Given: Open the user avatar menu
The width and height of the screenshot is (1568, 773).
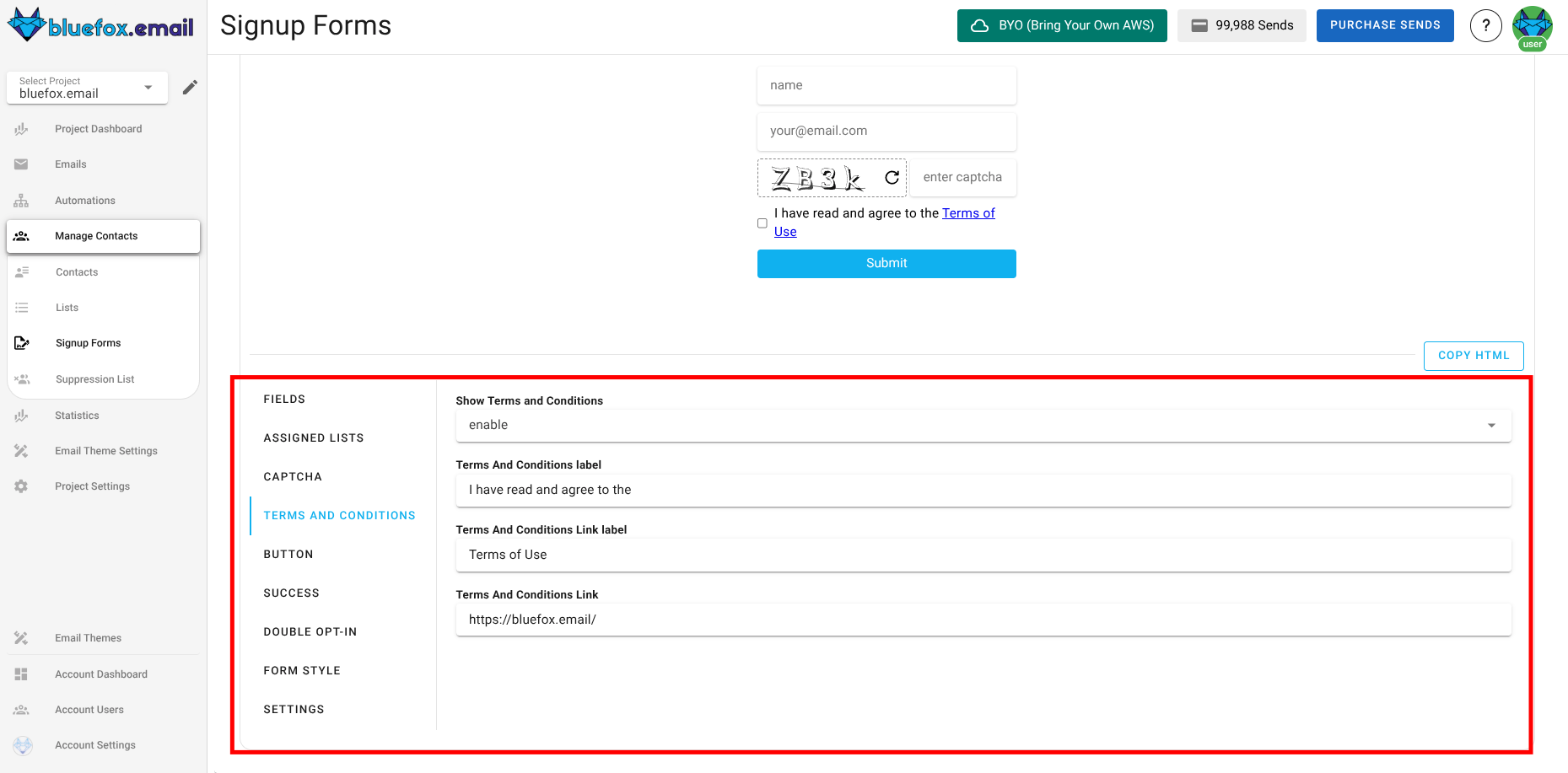Looking at the screenshot, I should point(1533,25).
